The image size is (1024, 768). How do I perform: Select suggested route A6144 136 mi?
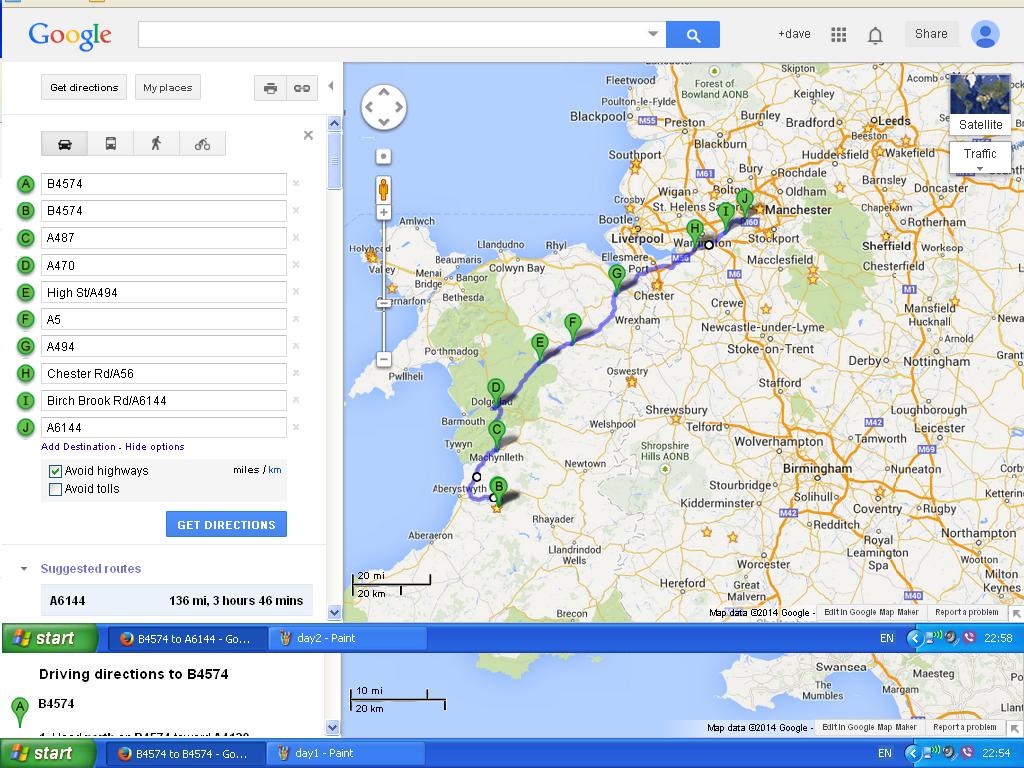pyautogui.click(x=176, y=601)
